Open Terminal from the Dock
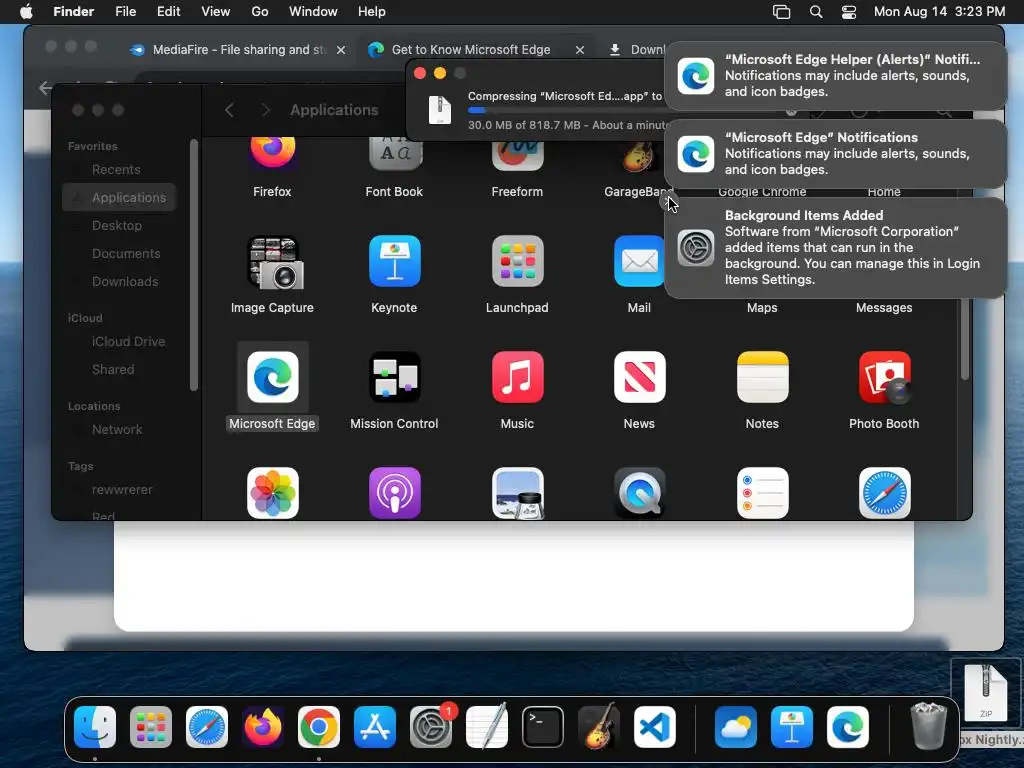1024x768 pixels. click(x=543, y=727)
